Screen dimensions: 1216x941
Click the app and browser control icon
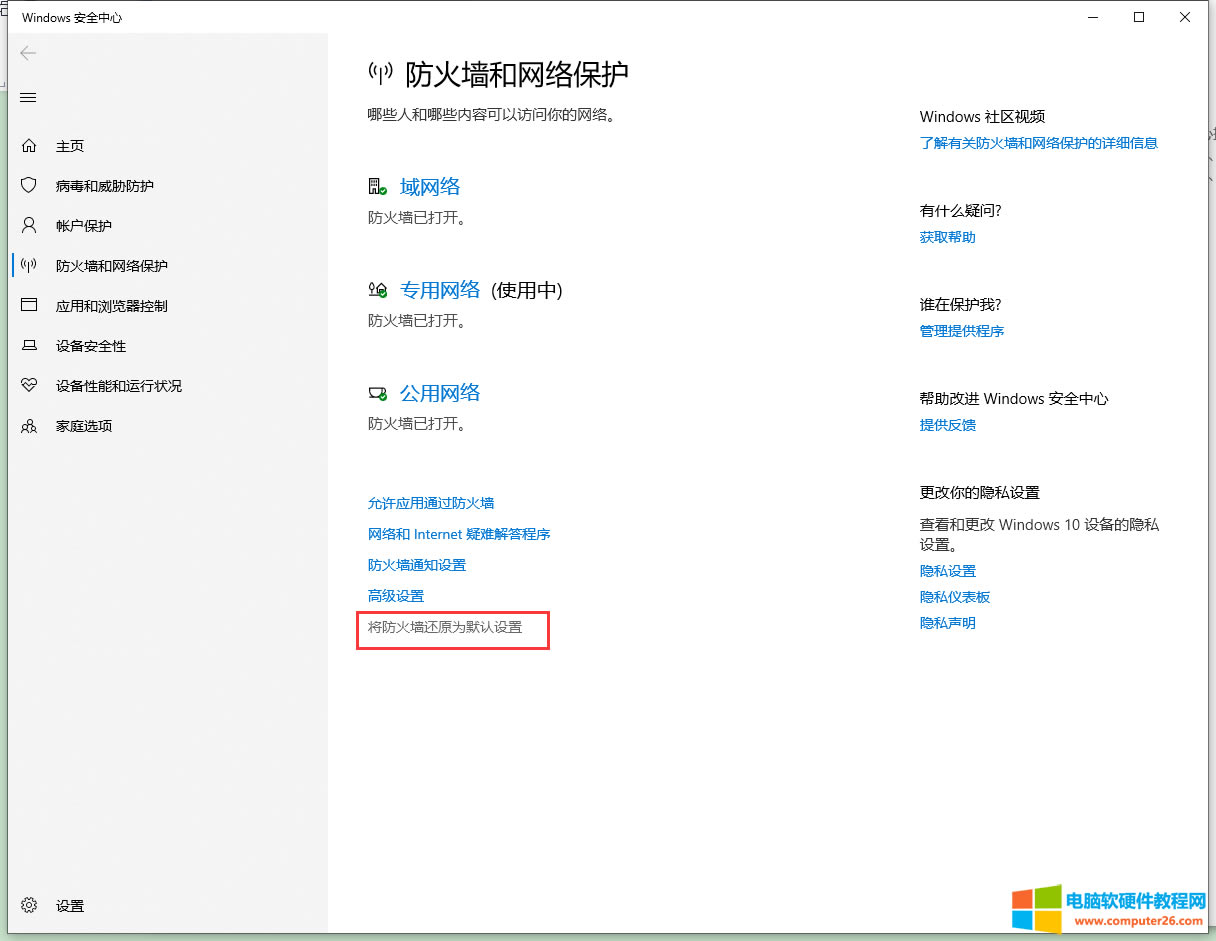click(x=29, y=306)
